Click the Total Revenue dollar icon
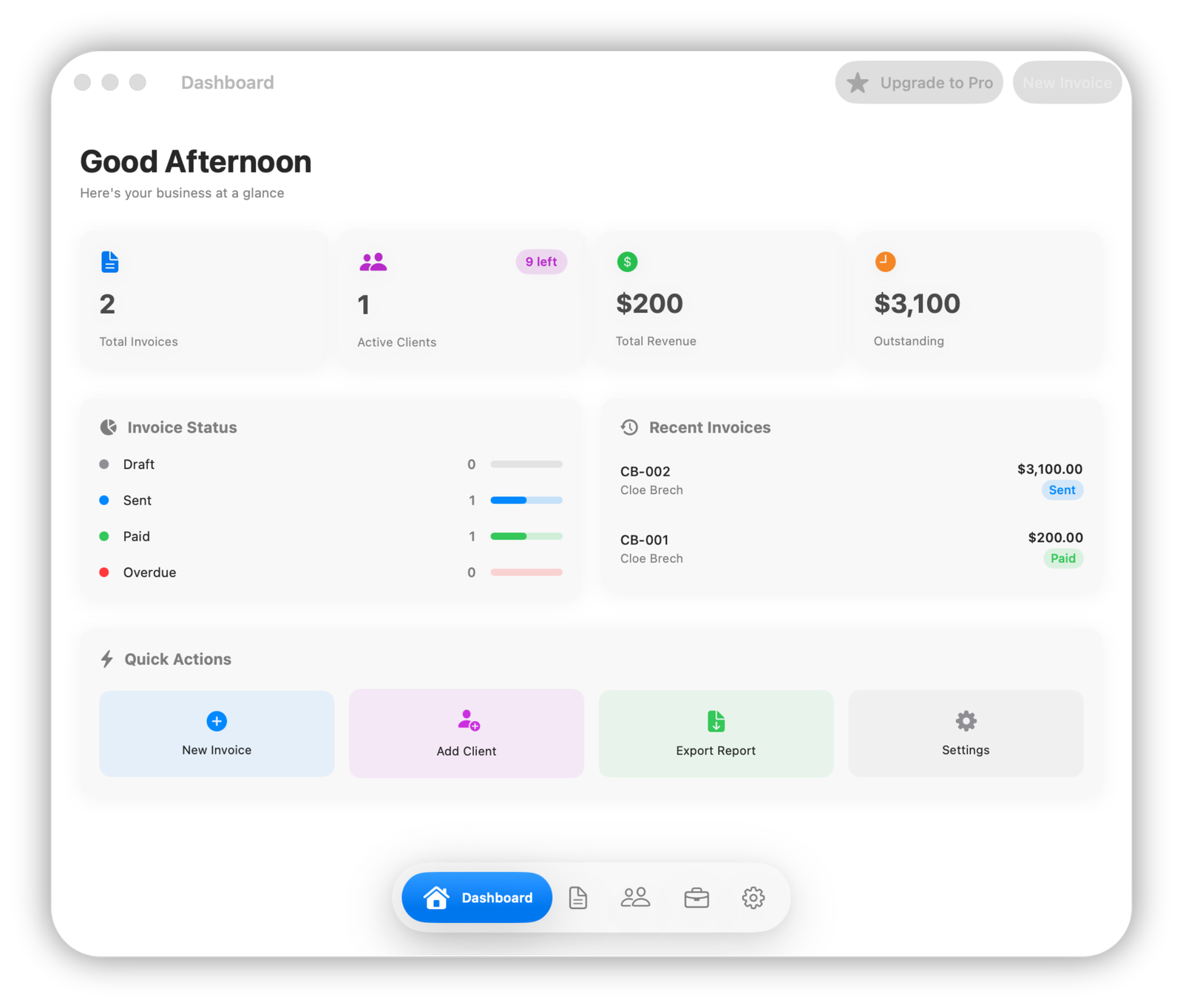1183x1008 pixels. pyautogui.click(x=627, y=261)
